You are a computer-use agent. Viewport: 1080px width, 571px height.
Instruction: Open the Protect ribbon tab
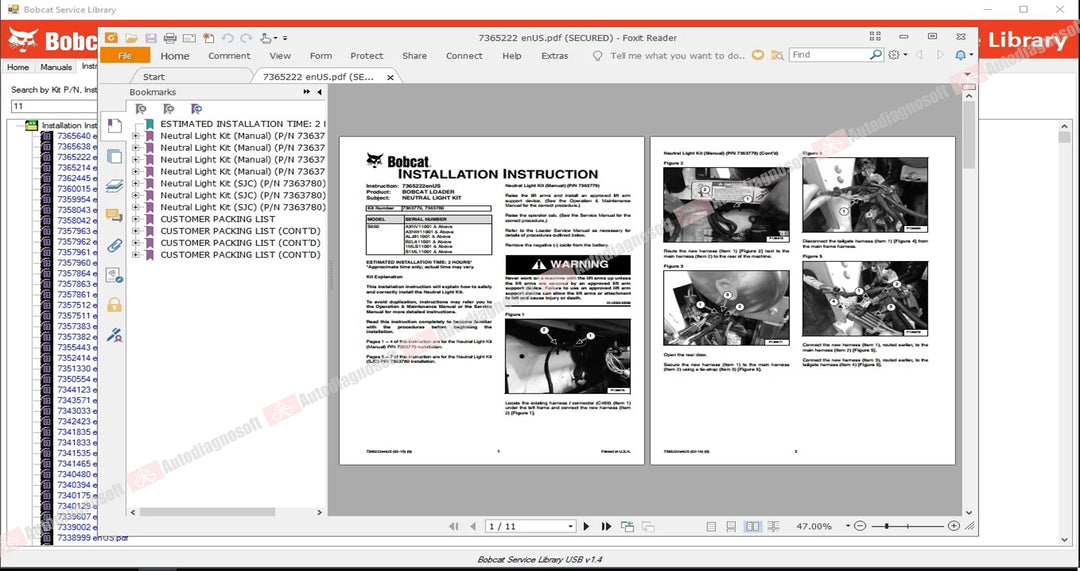366,56
